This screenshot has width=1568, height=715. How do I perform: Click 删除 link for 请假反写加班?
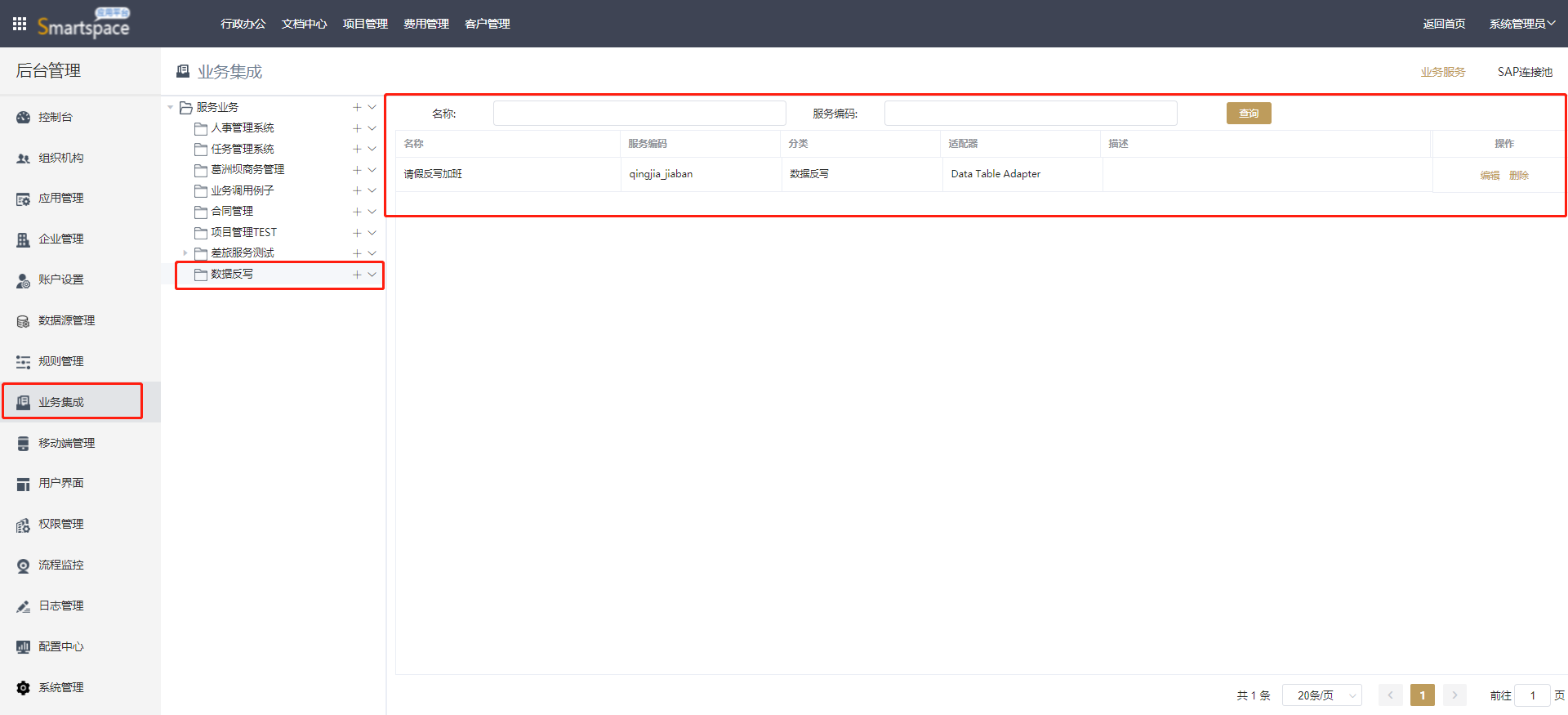tap(1519, 175)
